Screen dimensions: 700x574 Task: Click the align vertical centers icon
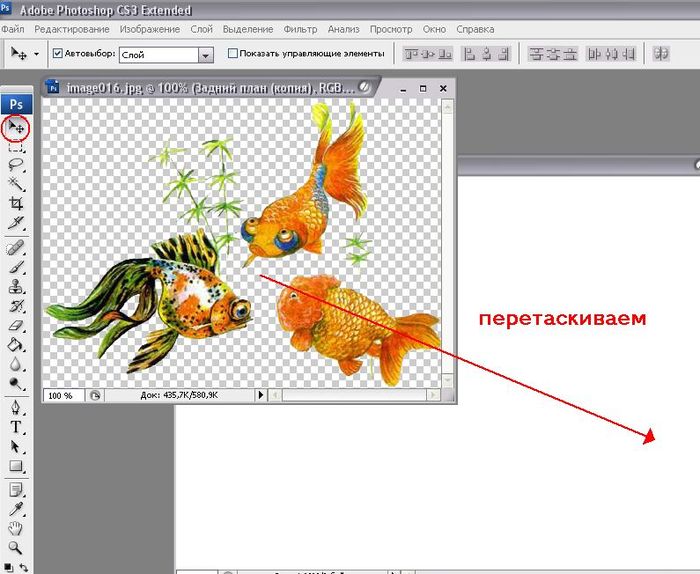tap(428, 54)
